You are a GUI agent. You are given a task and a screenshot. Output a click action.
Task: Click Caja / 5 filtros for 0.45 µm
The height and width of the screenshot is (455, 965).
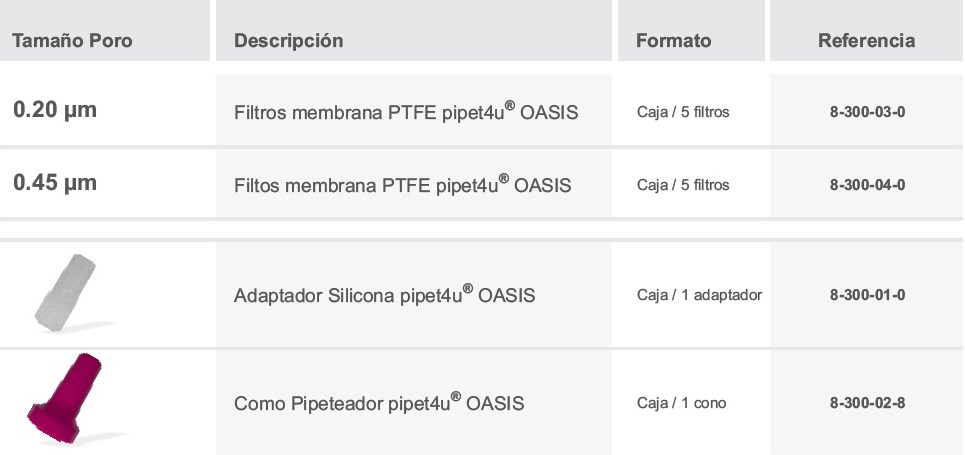tap(683, 185)
